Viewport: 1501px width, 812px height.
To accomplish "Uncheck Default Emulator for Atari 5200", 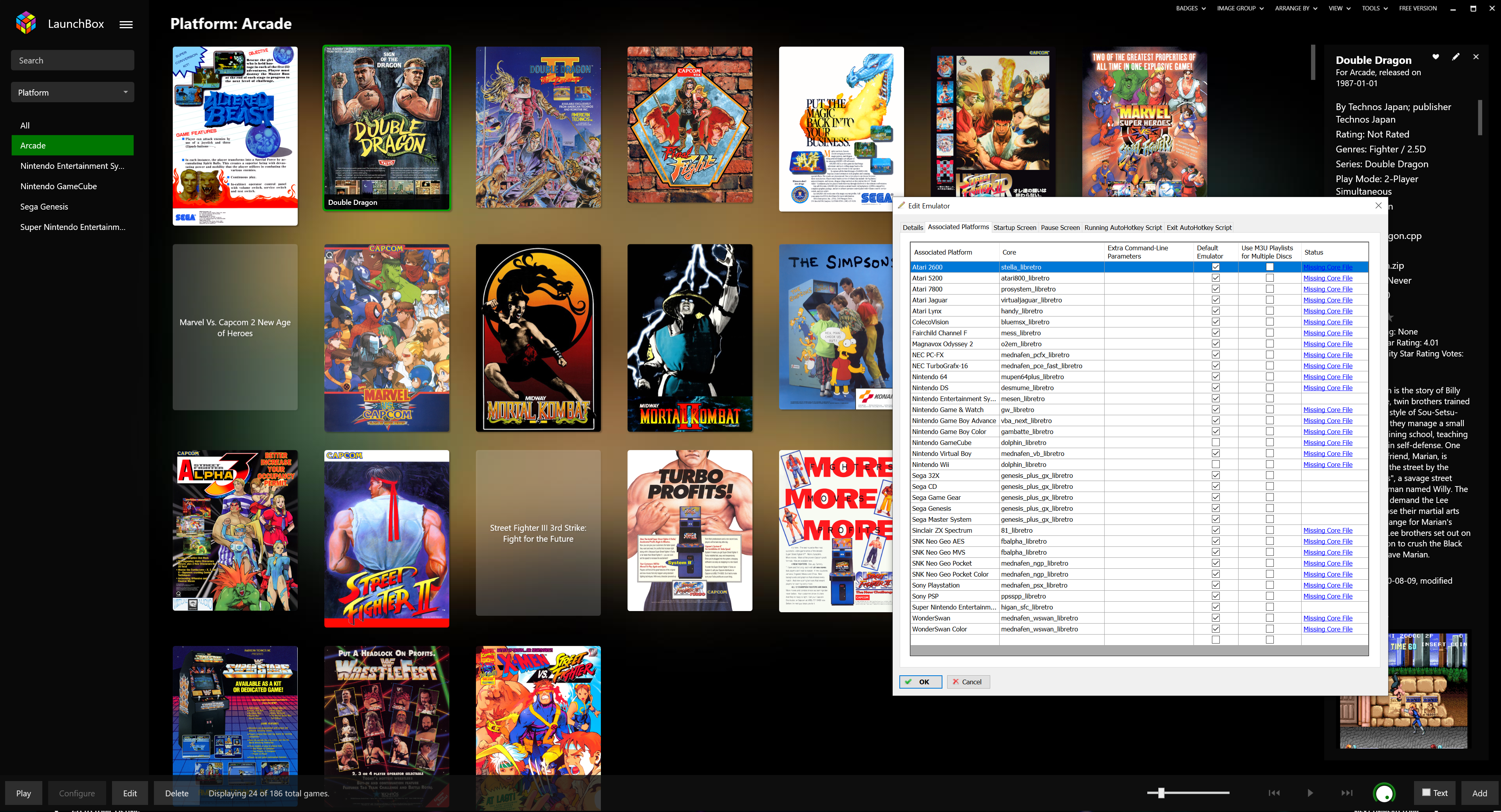I will (x=1215, y=278).
